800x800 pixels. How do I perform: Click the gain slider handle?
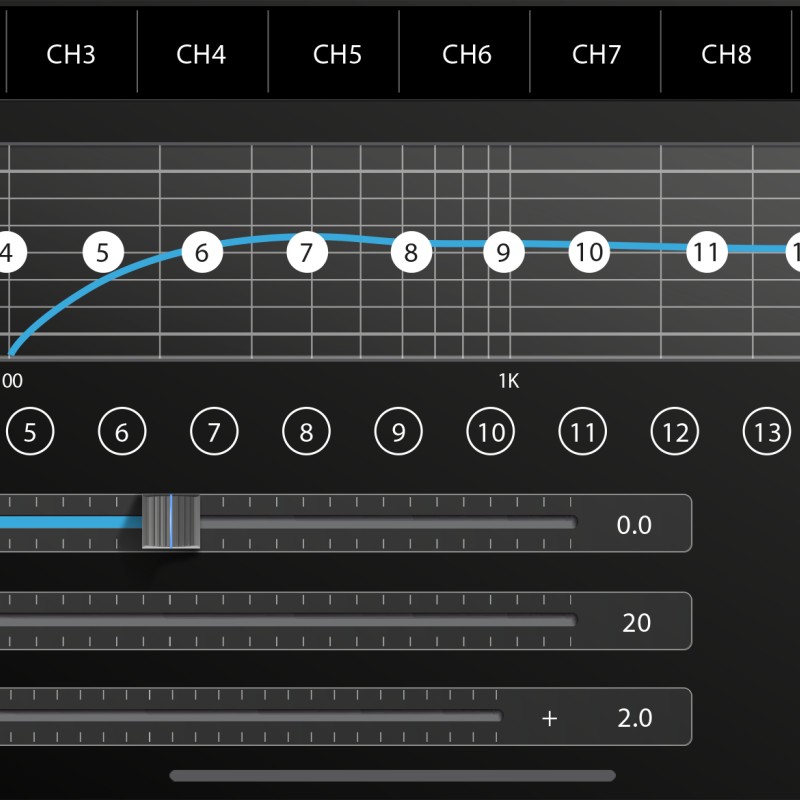(171, 521)
